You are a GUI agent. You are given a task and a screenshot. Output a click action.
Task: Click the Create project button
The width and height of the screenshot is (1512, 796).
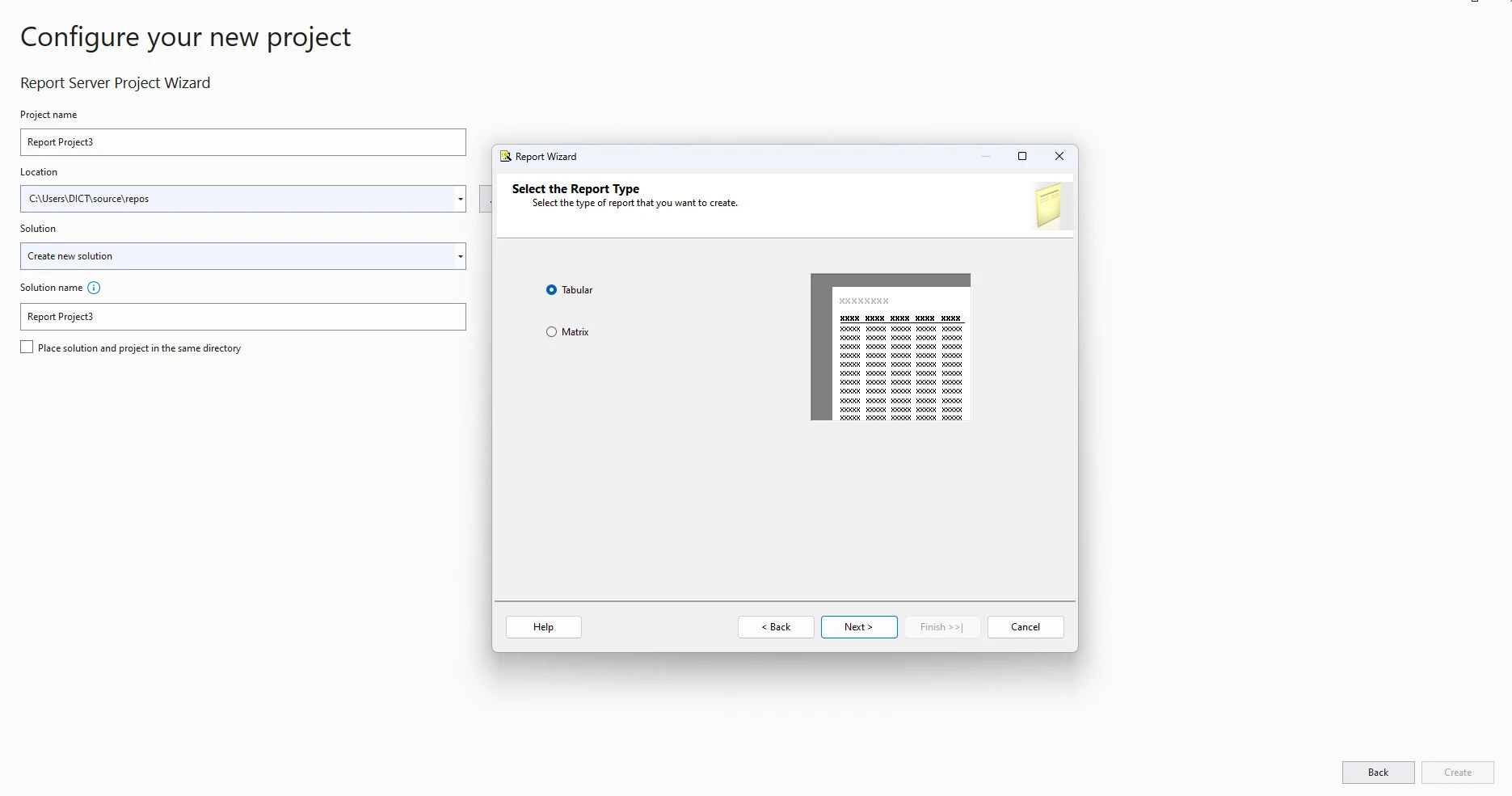[x=1457, y=773]
